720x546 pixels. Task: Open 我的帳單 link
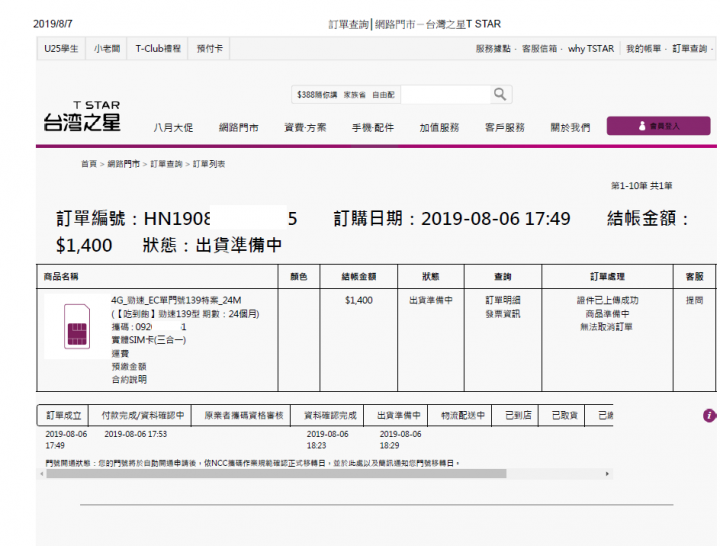tap(644, 49)
